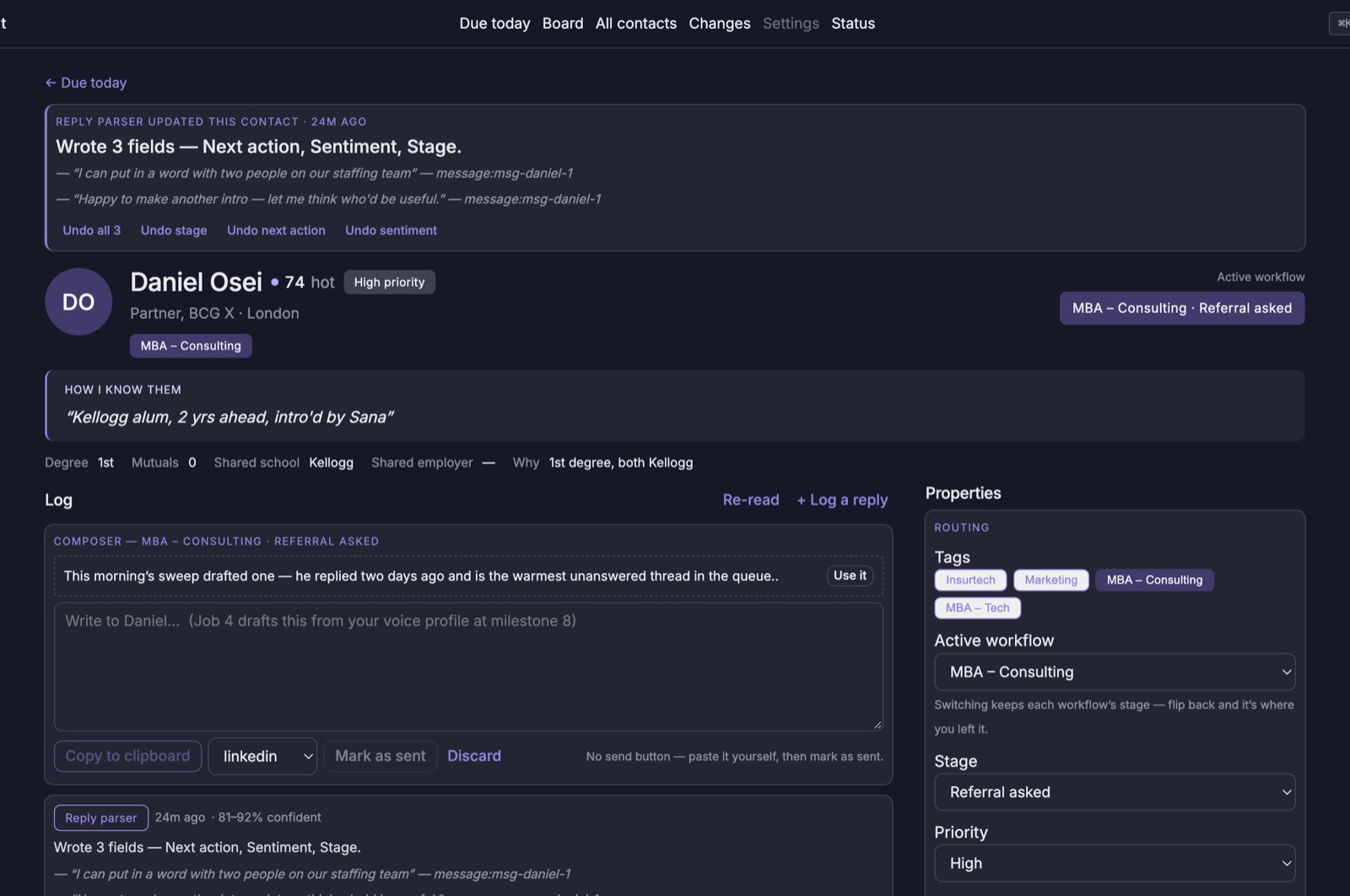The image size is (1350, 896).
Task: Toggle the Insurtech tag
Action: (x=970, y=580)
